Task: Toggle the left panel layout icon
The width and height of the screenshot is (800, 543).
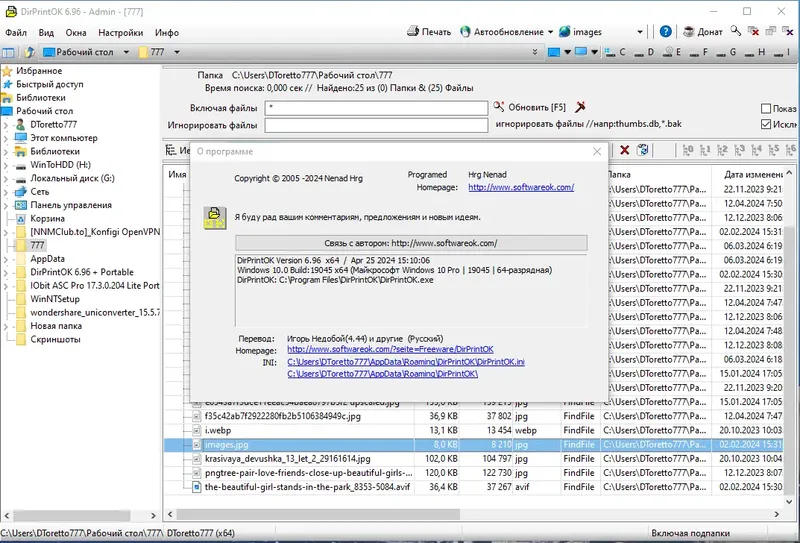Action: tap(8, 52)
